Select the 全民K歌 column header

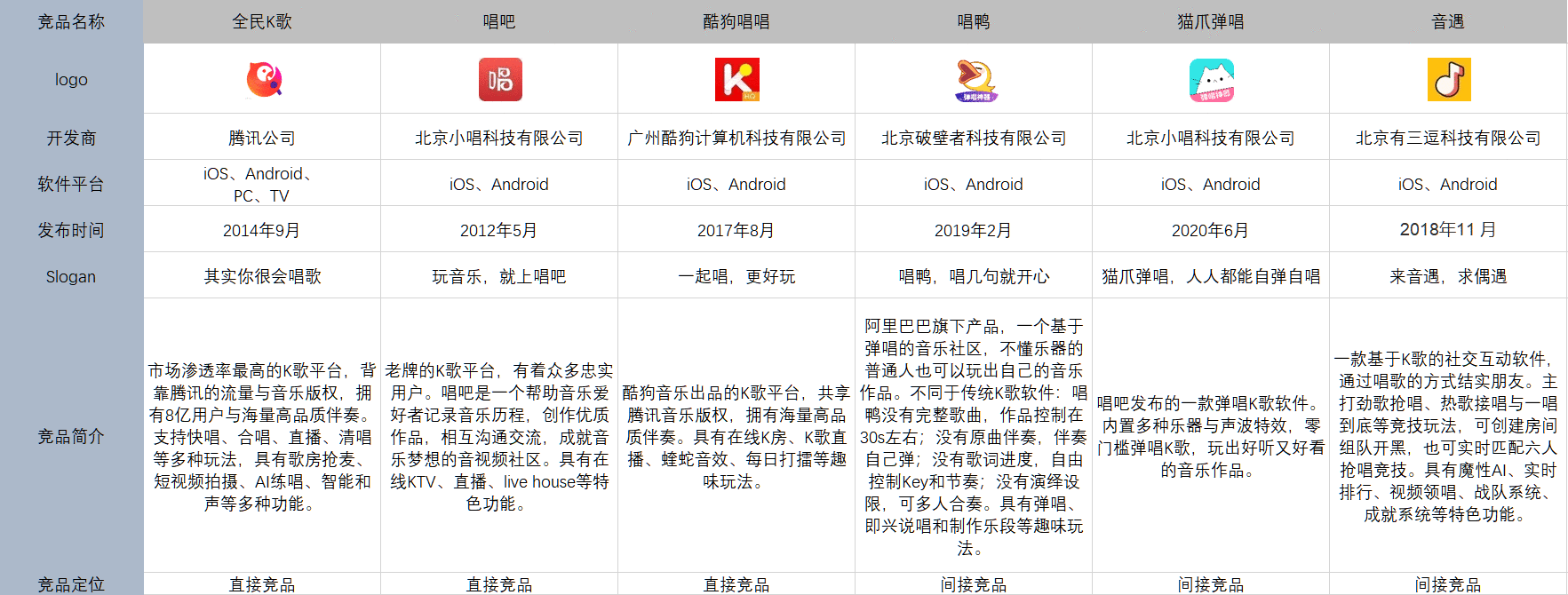coord(262,21)
